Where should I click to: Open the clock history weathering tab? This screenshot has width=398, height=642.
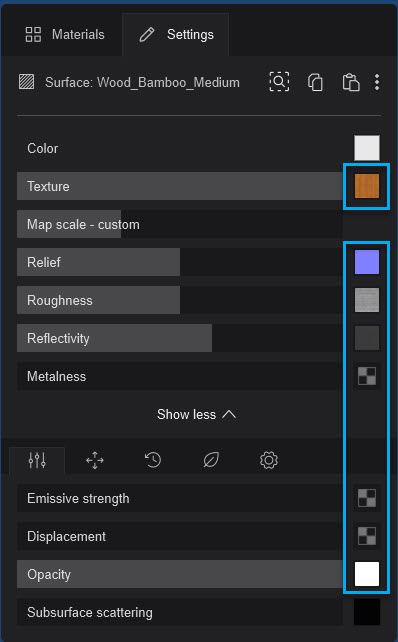click(153, 461)
